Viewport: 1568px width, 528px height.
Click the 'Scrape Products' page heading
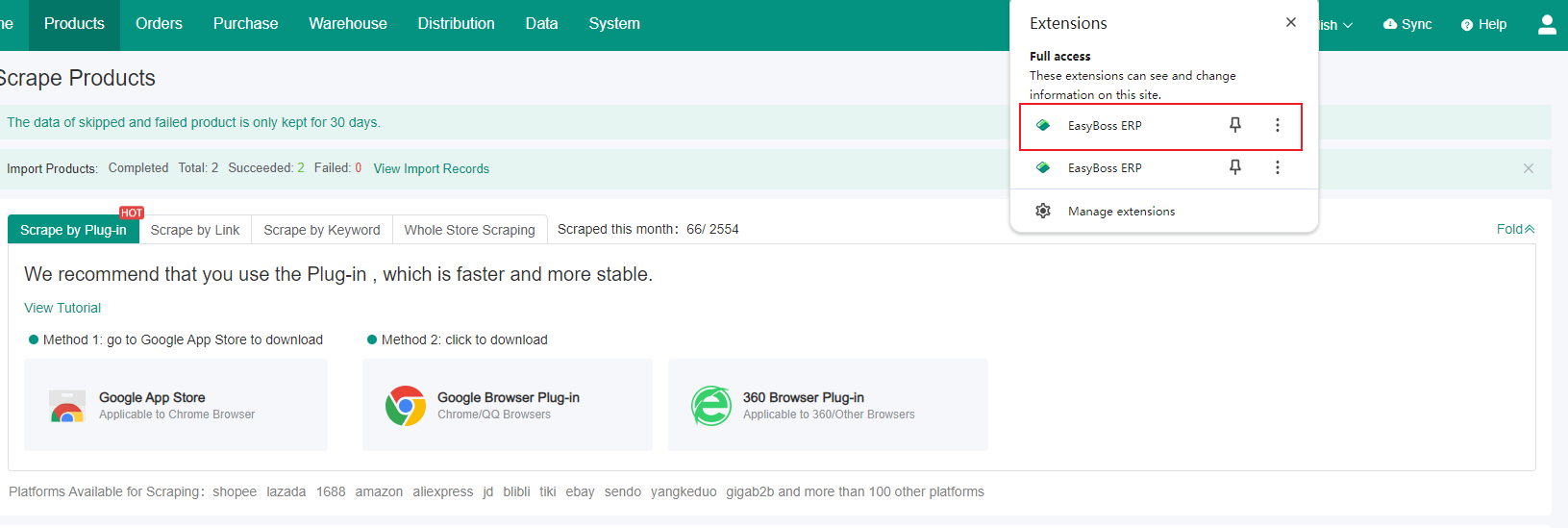(x=76, y=78)
